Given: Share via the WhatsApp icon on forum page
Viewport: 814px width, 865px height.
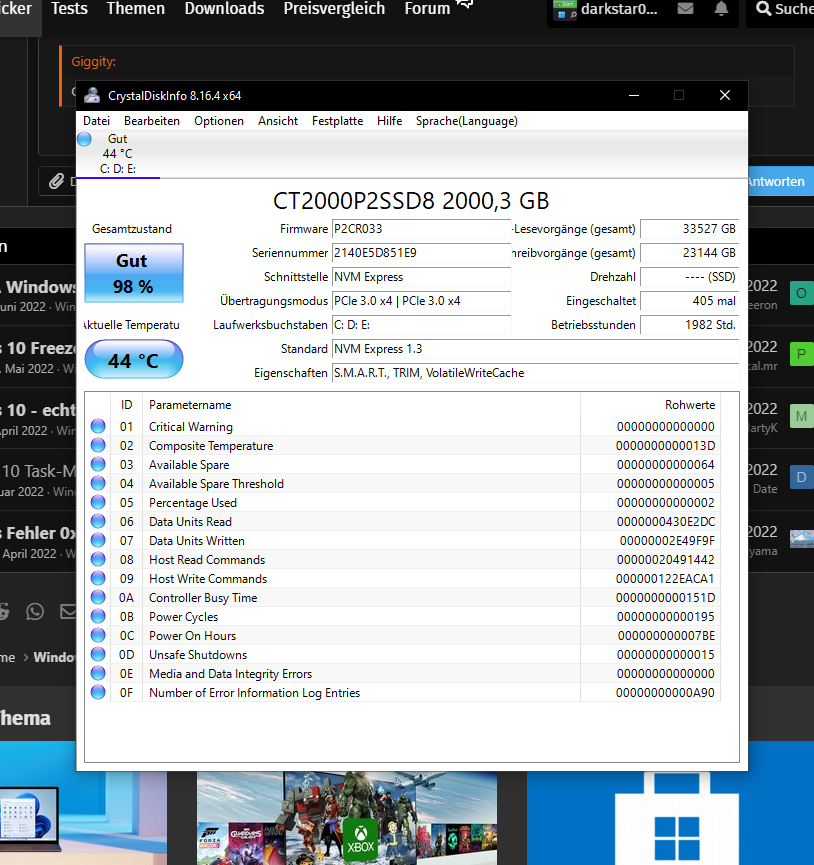Looking at the screenshot, I should 35,611.
